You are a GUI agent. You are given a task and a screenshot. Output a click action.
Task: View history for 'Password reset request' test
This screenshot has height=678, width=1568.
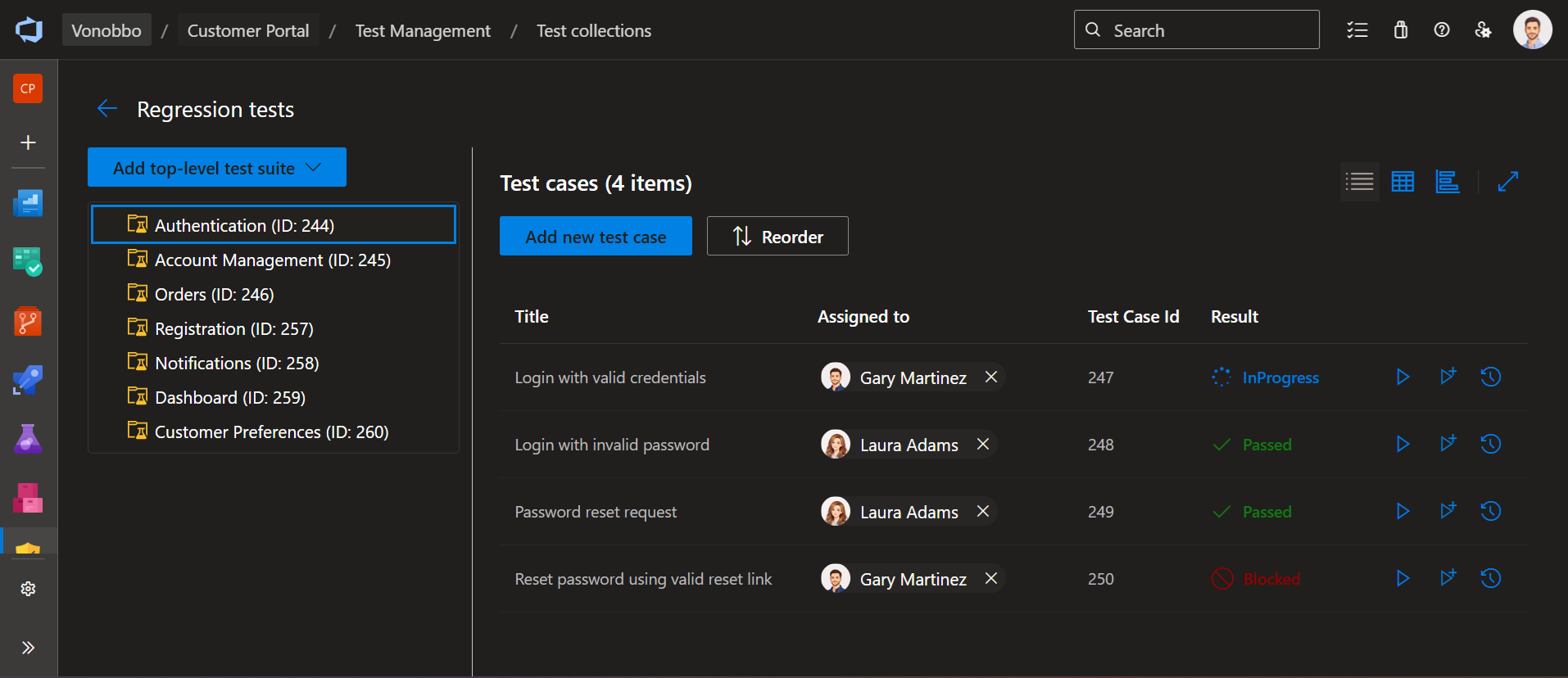pyautogui.click(x=1490, y=511)
